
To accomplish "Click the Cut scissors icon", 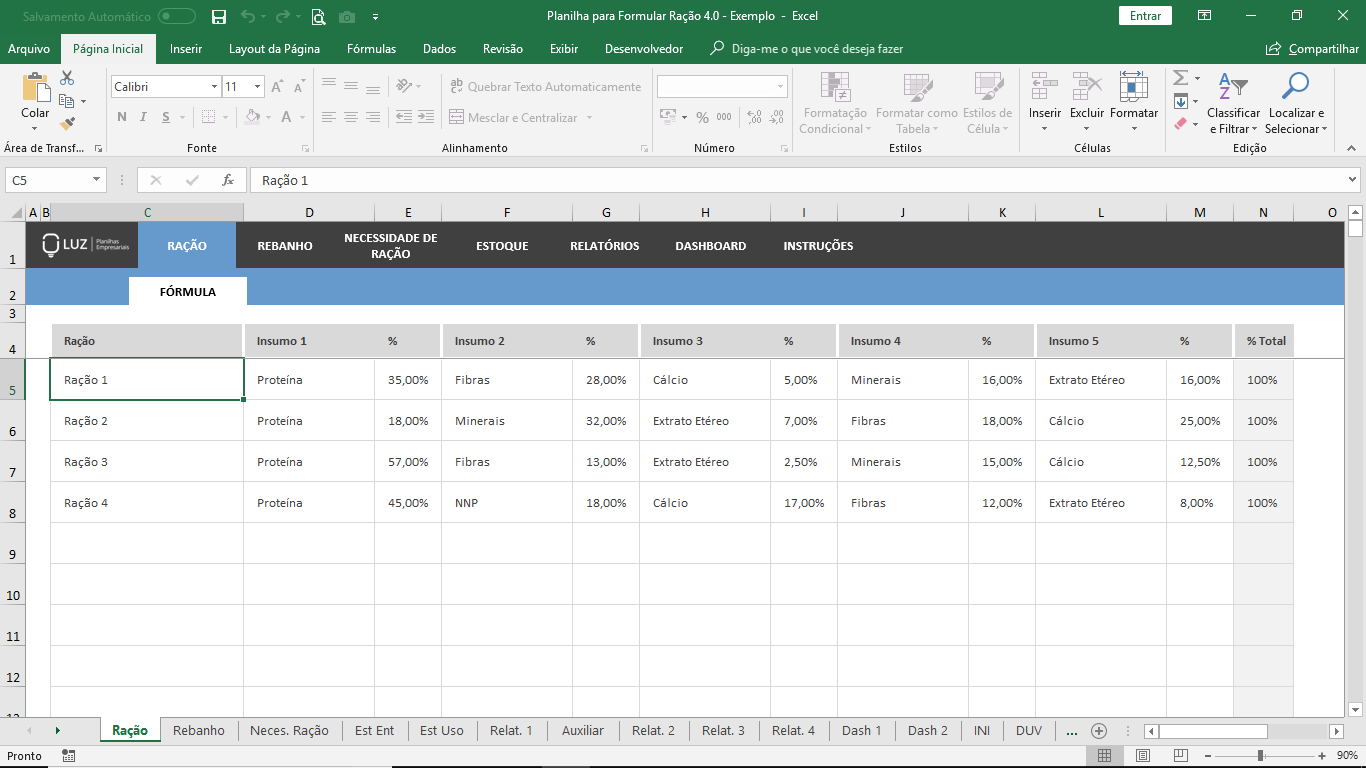I will tap(67, 78).
